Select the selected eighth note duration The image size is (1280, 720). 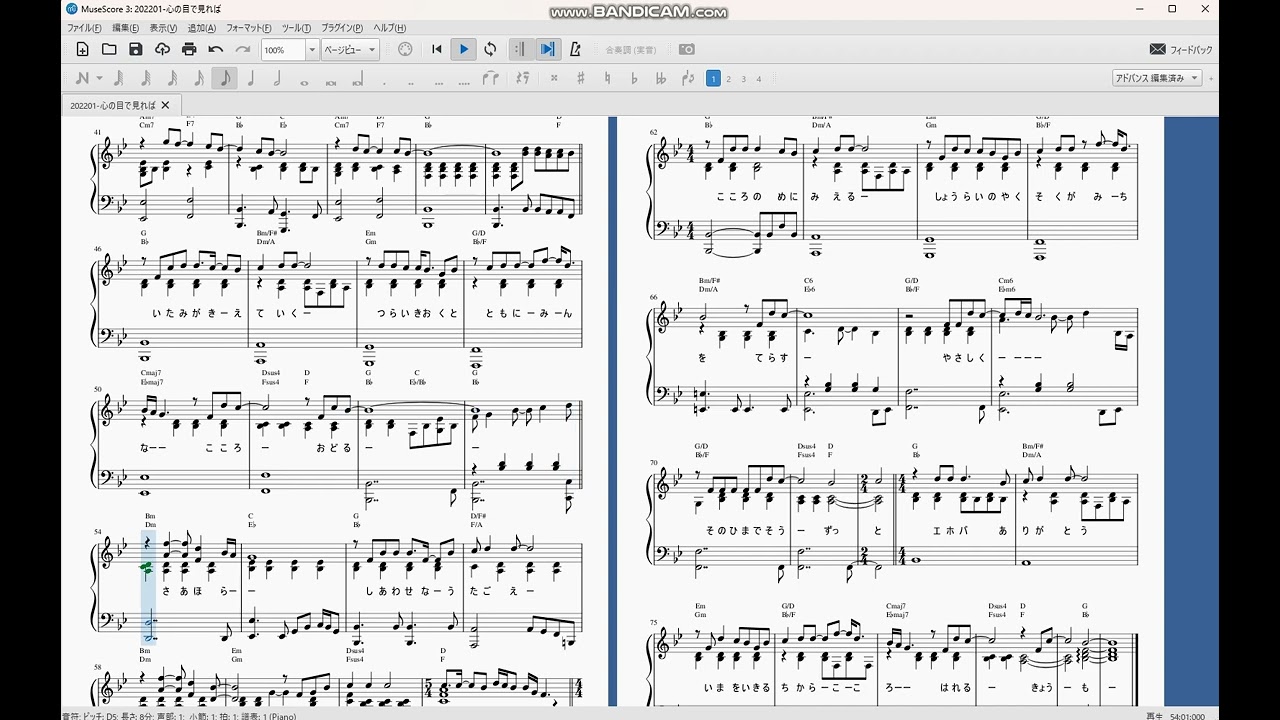(x=224, y=78)
